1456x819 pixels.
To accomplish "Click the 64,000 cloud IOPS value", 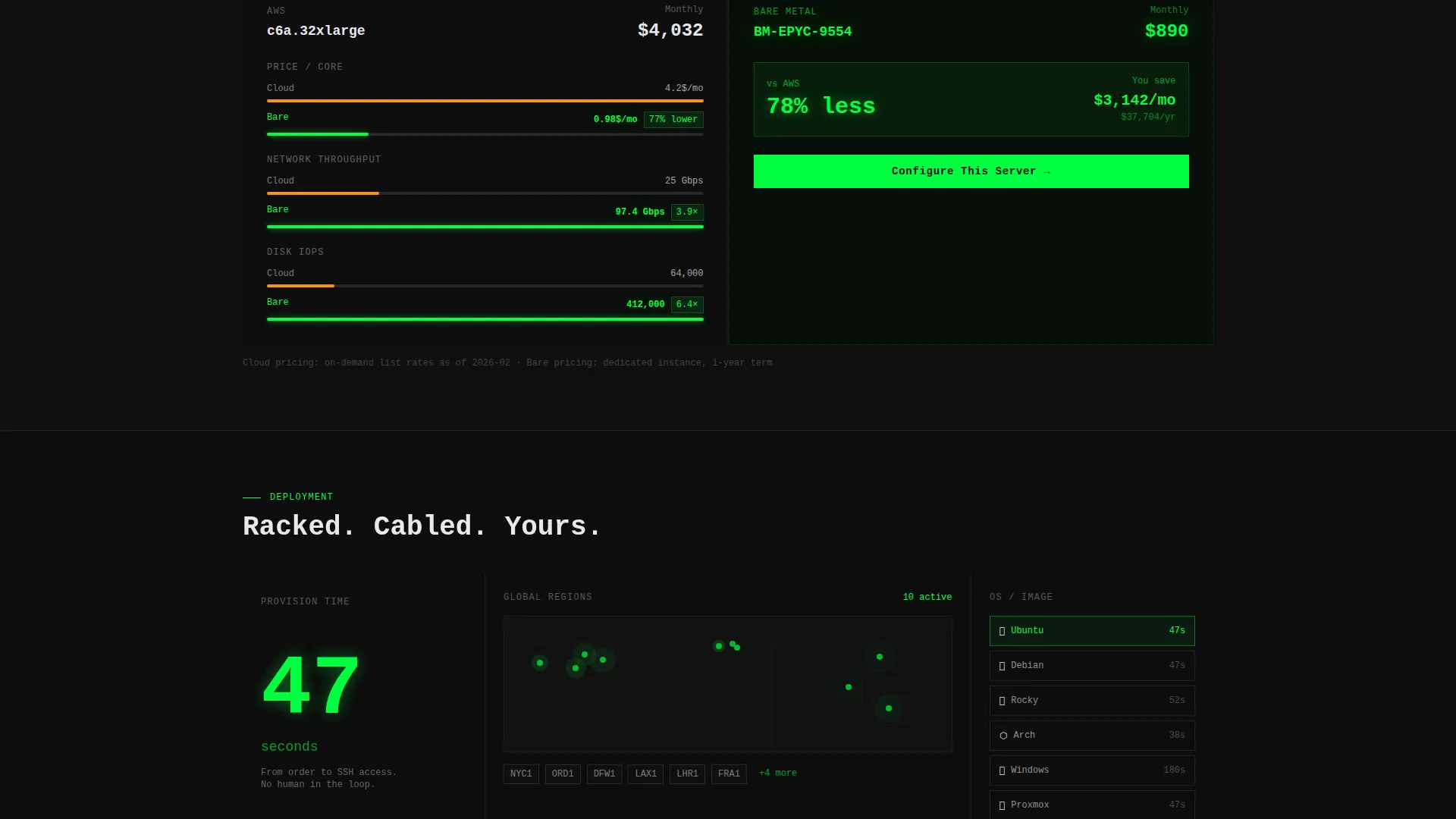I will (687, 274).
